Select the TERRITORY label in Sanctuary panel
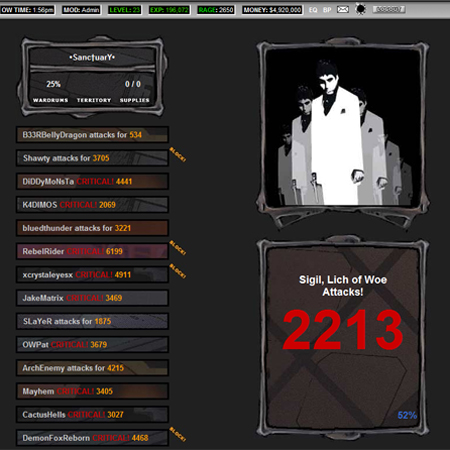Viewport: 450px width, 450px height. tap(94, 100)
